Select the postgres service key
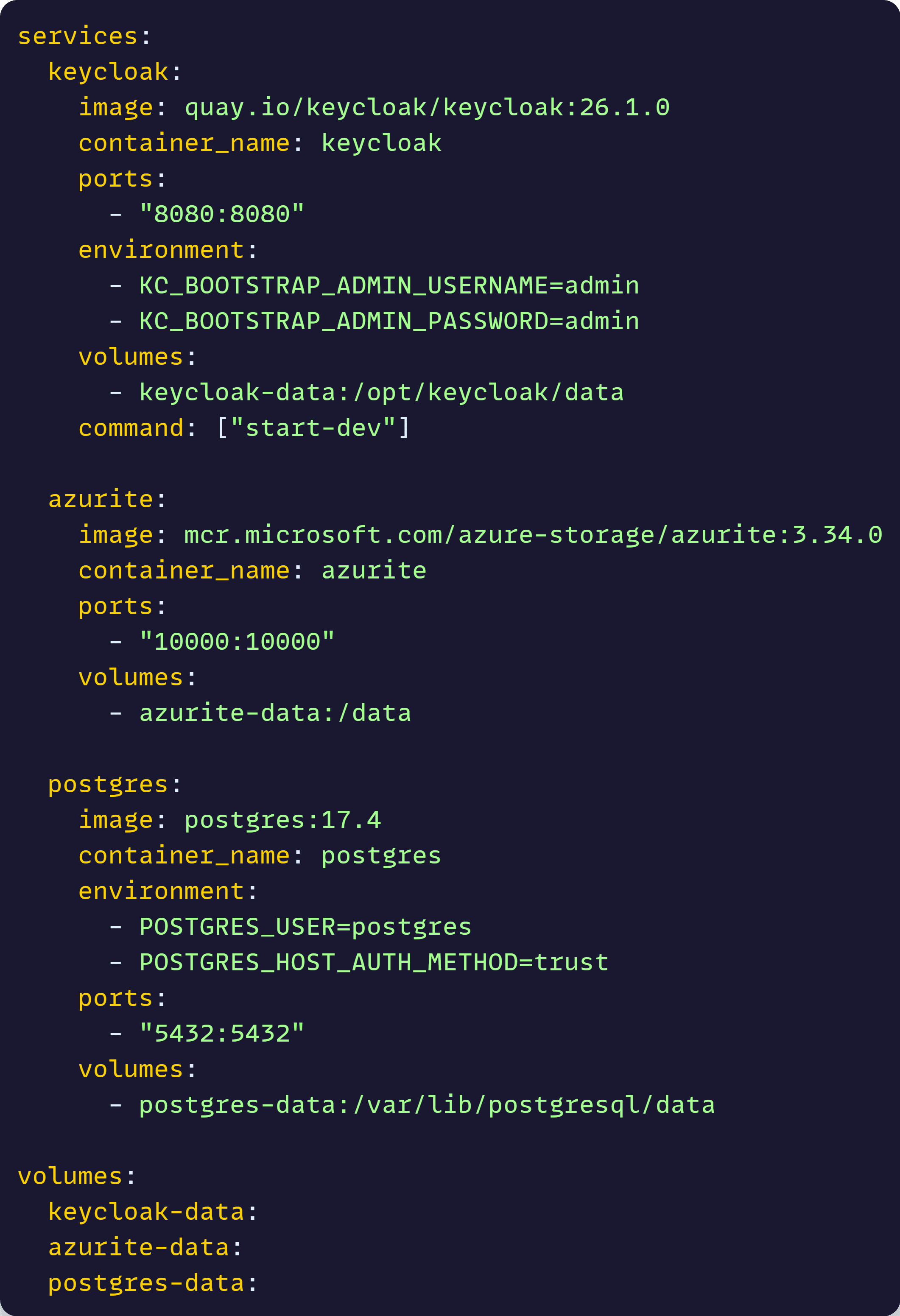 pyautogui.click(x=108, y=785)
